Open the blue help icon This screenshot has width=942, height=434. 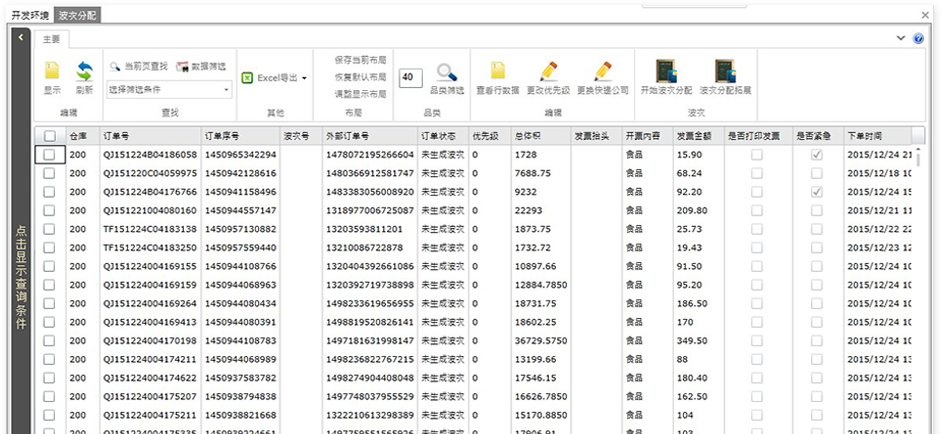coord(918,38)
